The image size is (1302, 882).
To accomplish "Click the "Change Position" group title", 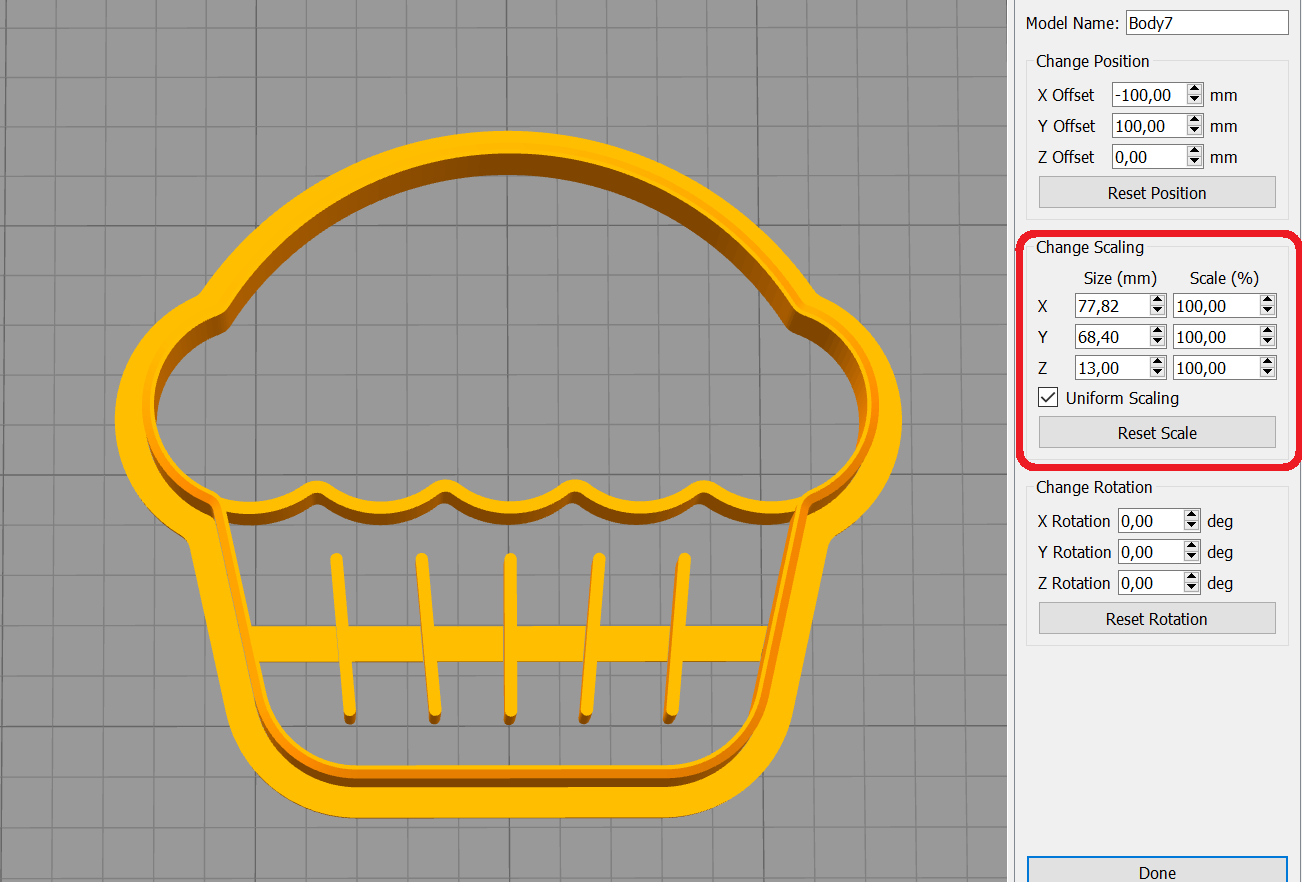I will (1093, 61).
